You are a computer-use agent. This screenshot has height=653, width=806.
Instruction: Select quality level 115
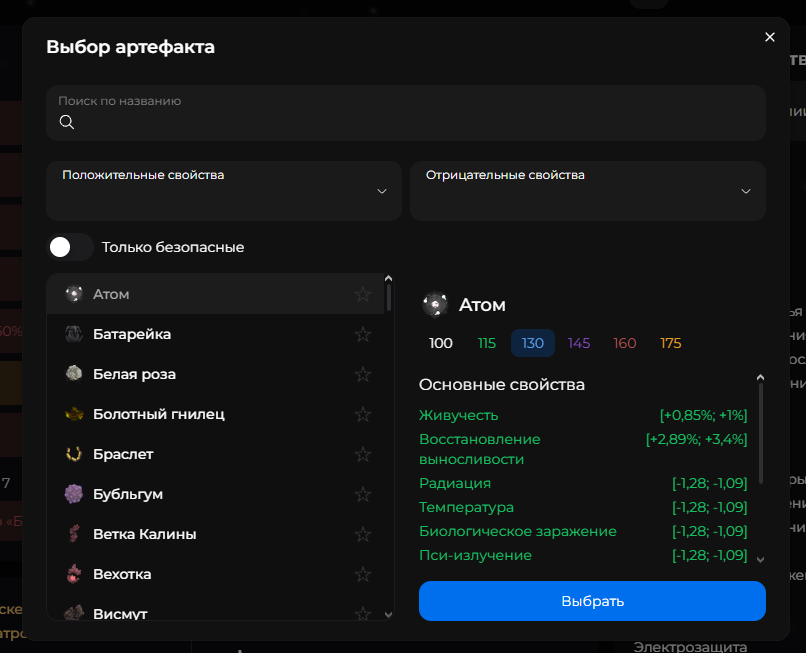(487, 343)
